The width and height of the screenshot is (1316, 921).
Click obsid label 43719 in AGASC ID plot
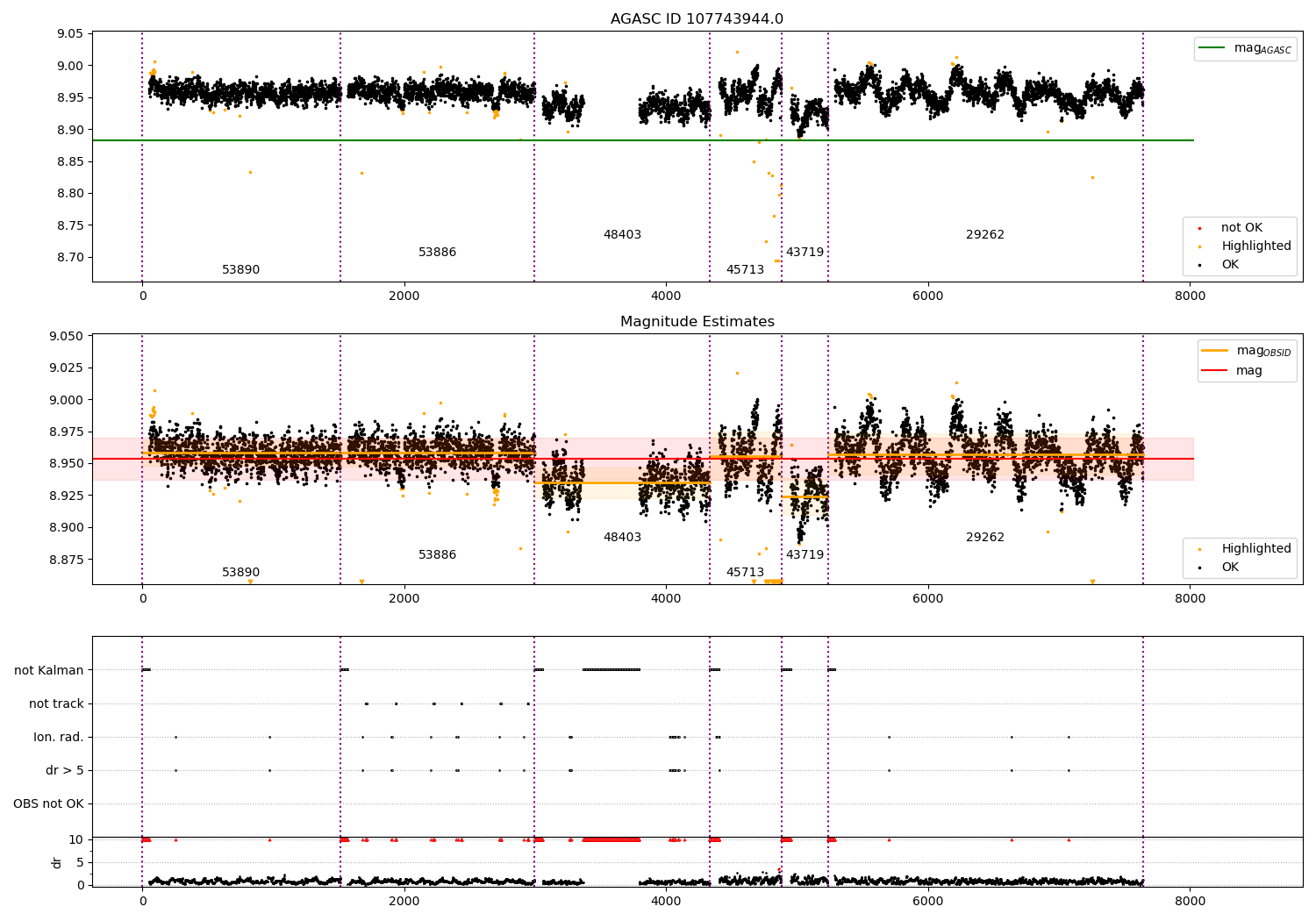[x=805, y=253]
